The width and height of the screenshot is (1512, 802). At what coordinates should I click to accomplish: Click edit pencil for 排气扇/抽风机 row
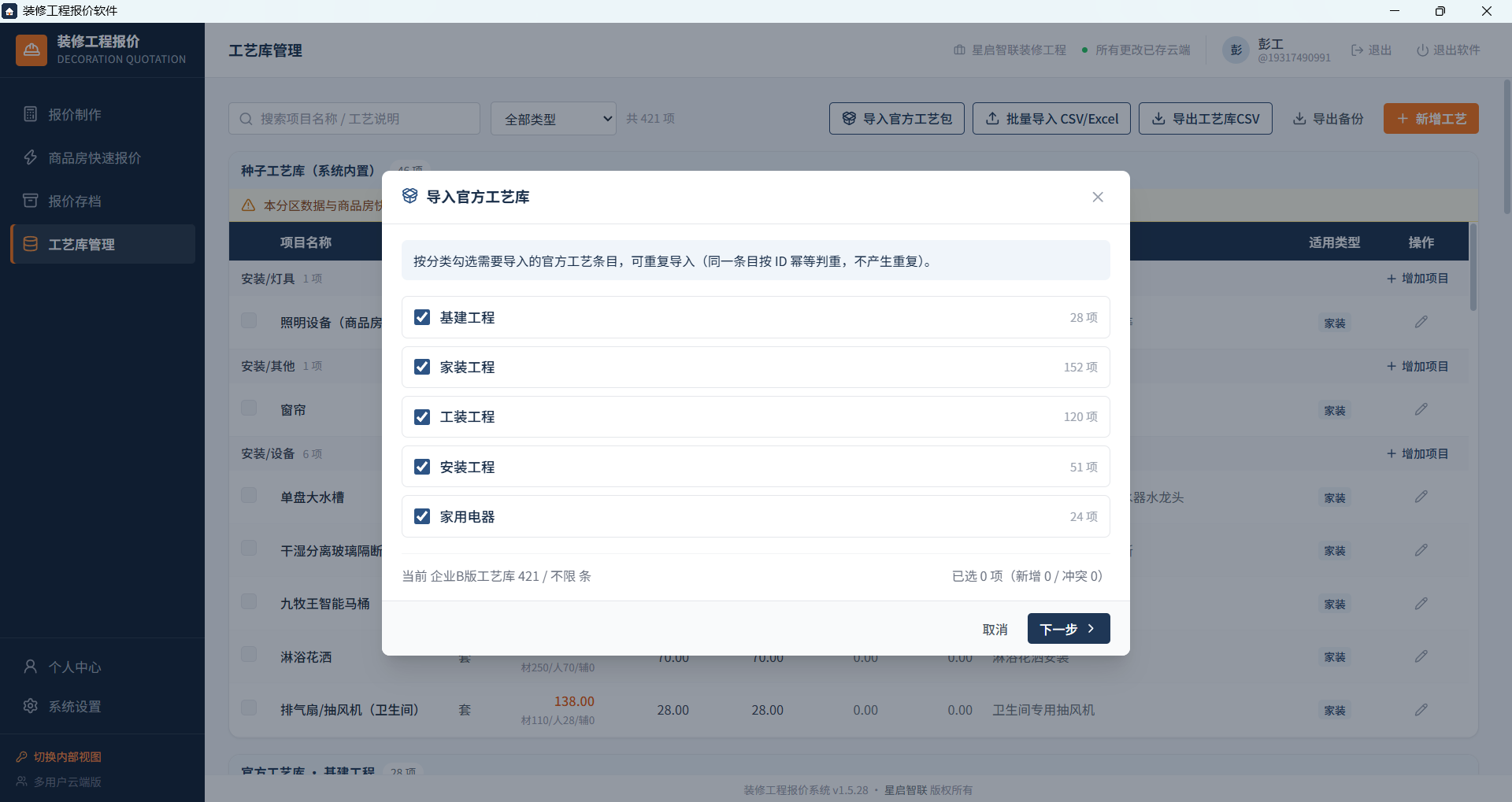click(1421, 710)
